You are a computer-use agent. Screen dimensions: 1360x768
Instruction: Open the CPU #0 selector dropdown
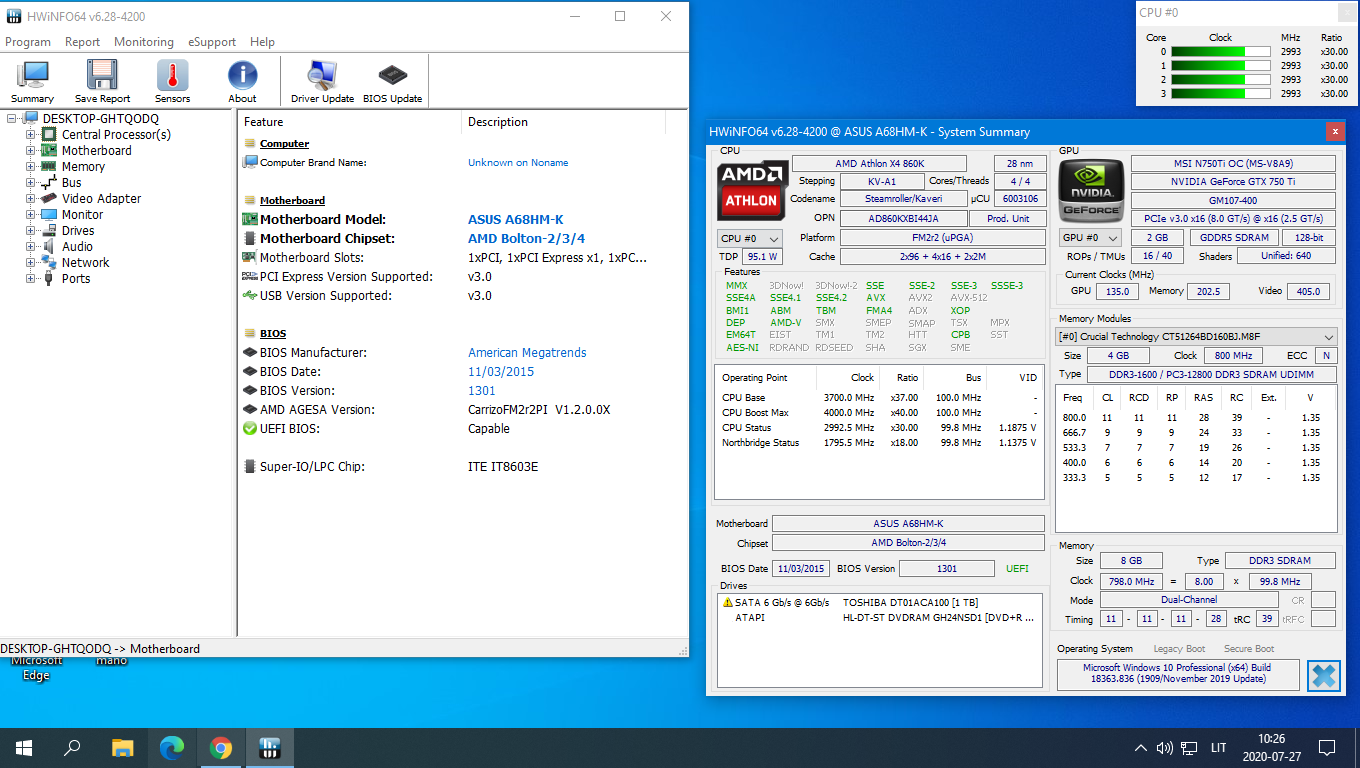750,238
